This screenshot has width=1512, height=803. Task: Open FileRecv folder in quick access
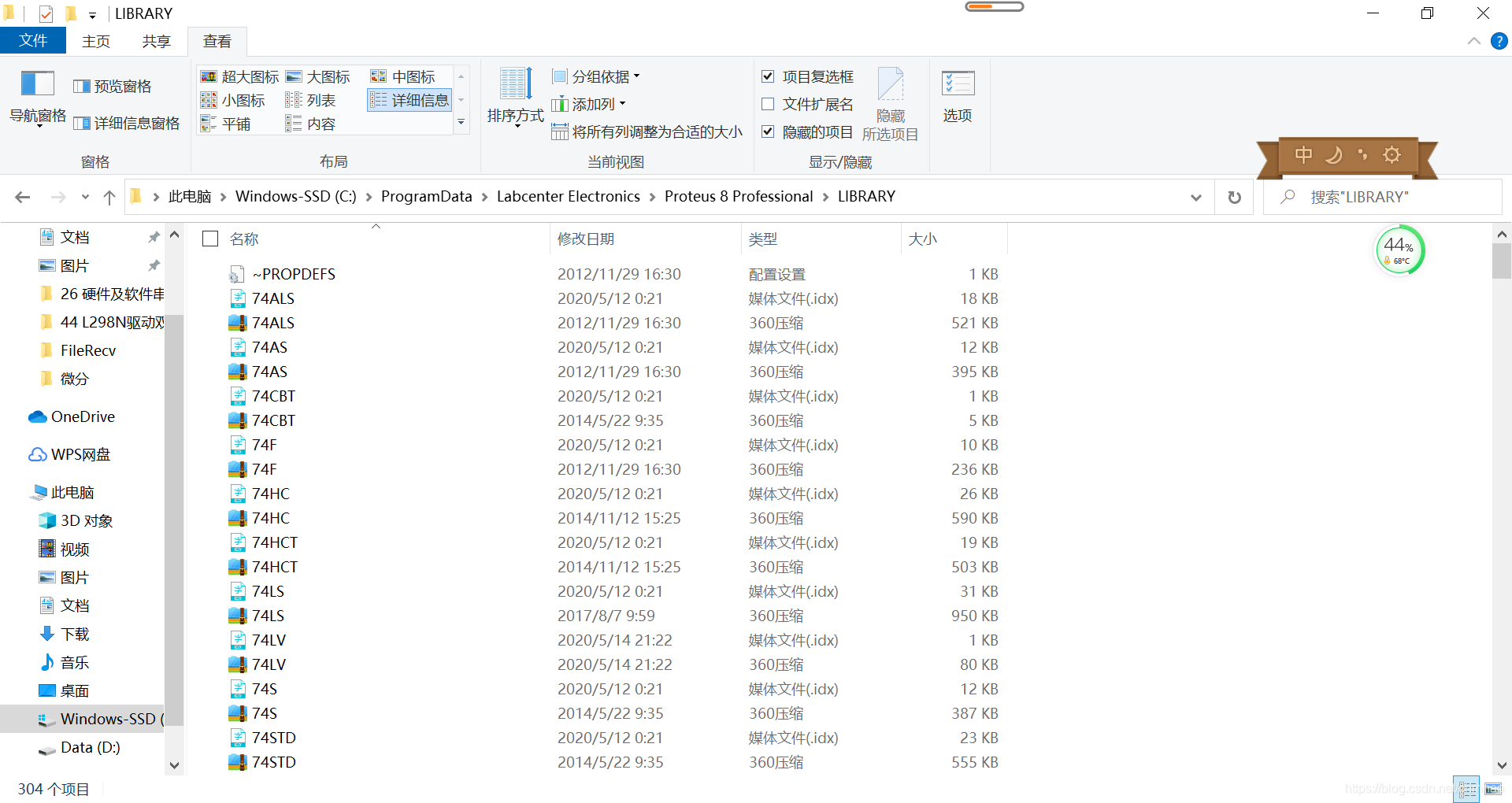pyautogui.click(x=77, y=350)
